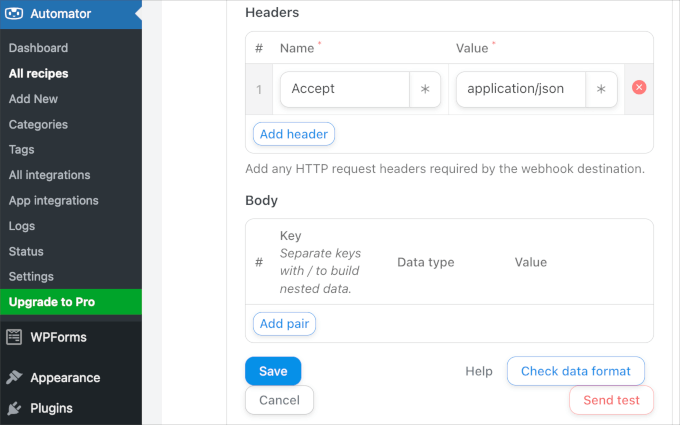The image size is (680, 425).
Task: Focus the header Name field containing Accept
Action: [x=345, y=89]
